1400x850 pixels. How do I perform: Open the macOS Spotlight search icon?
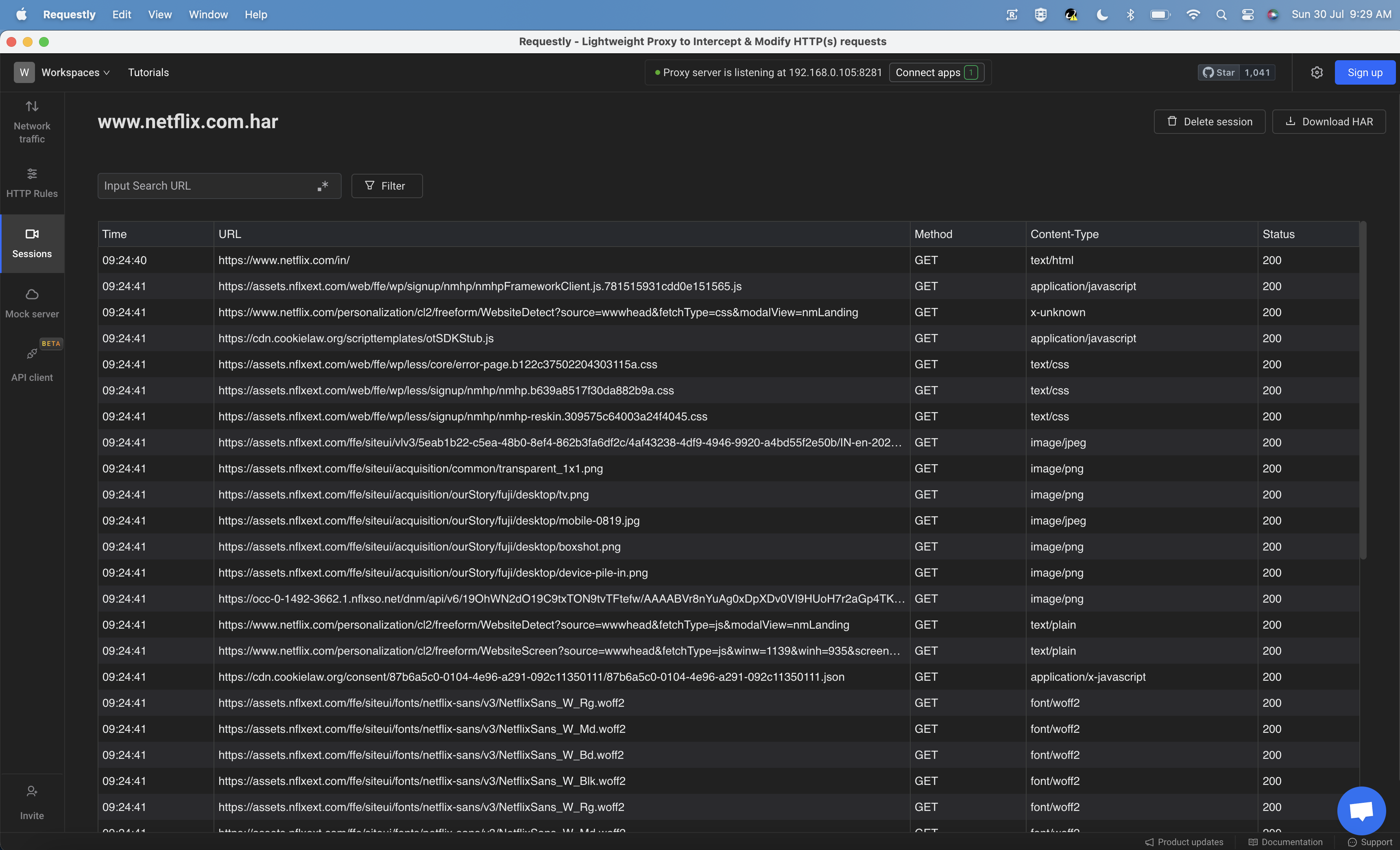[1221, 15]
